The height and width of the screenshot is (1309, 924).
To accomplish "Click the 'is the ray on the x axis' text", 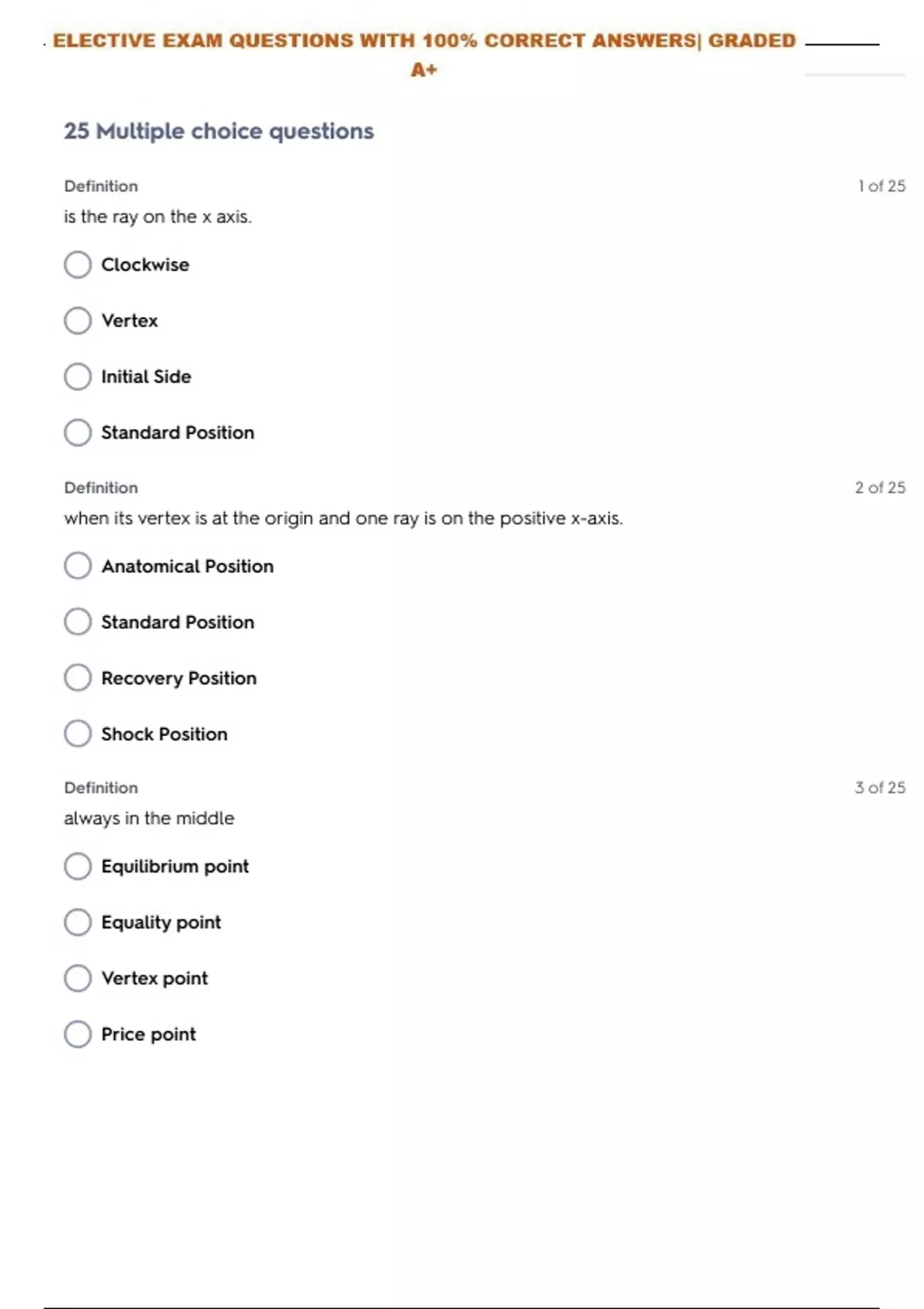I will [x=158, y=217].
